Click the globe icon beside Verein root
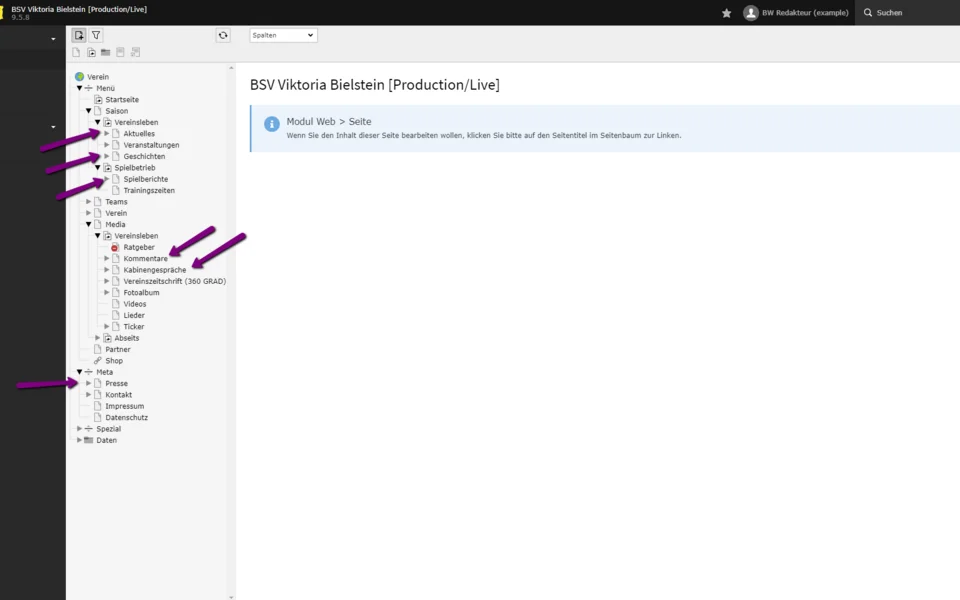Screen dimensions: 960x600 coord(79,77)
